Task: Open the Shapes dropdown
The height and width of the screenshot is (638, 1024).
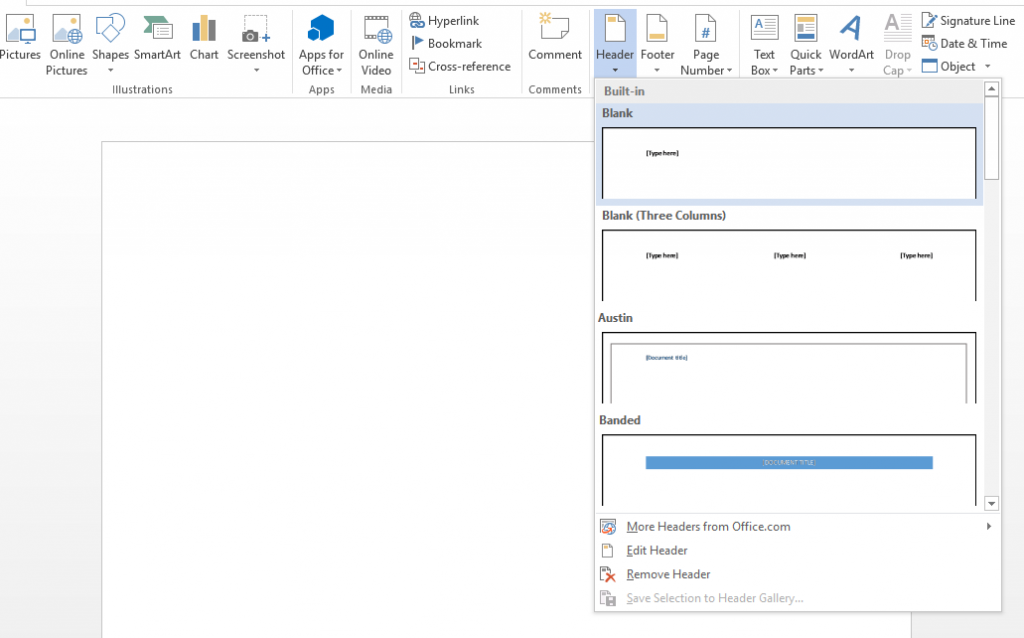Action: pyautogui.click(x=110, y=40)
